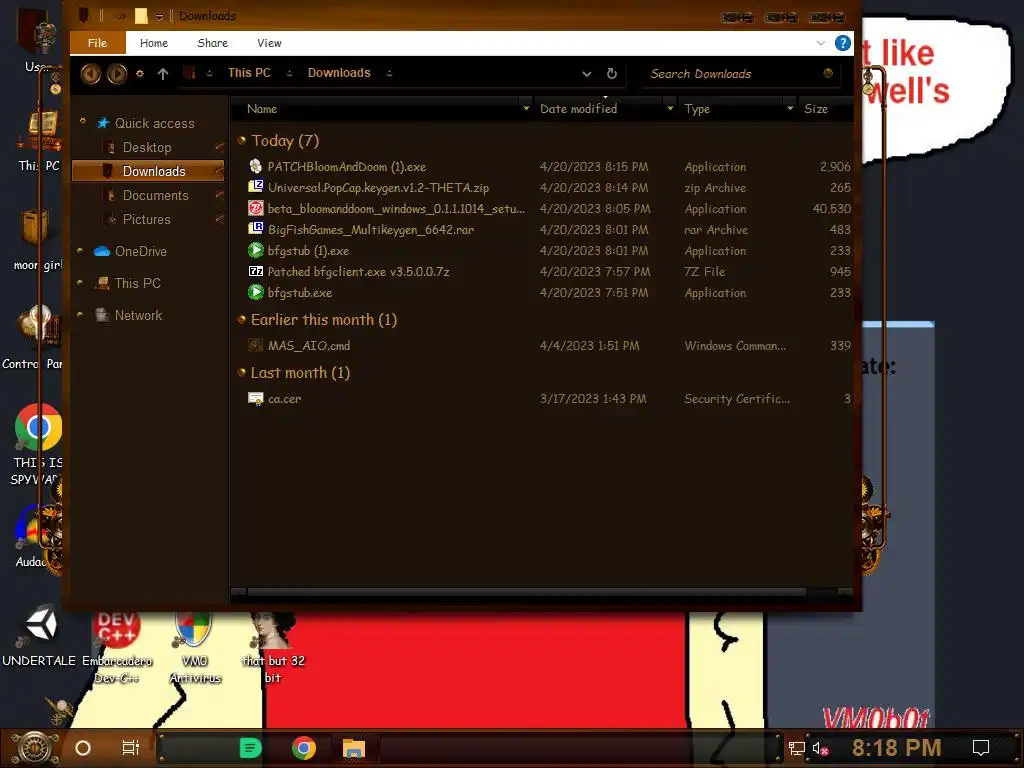Open Task View on the taskbar
This screenshot has height=768, width=1024.
[131, 748]
